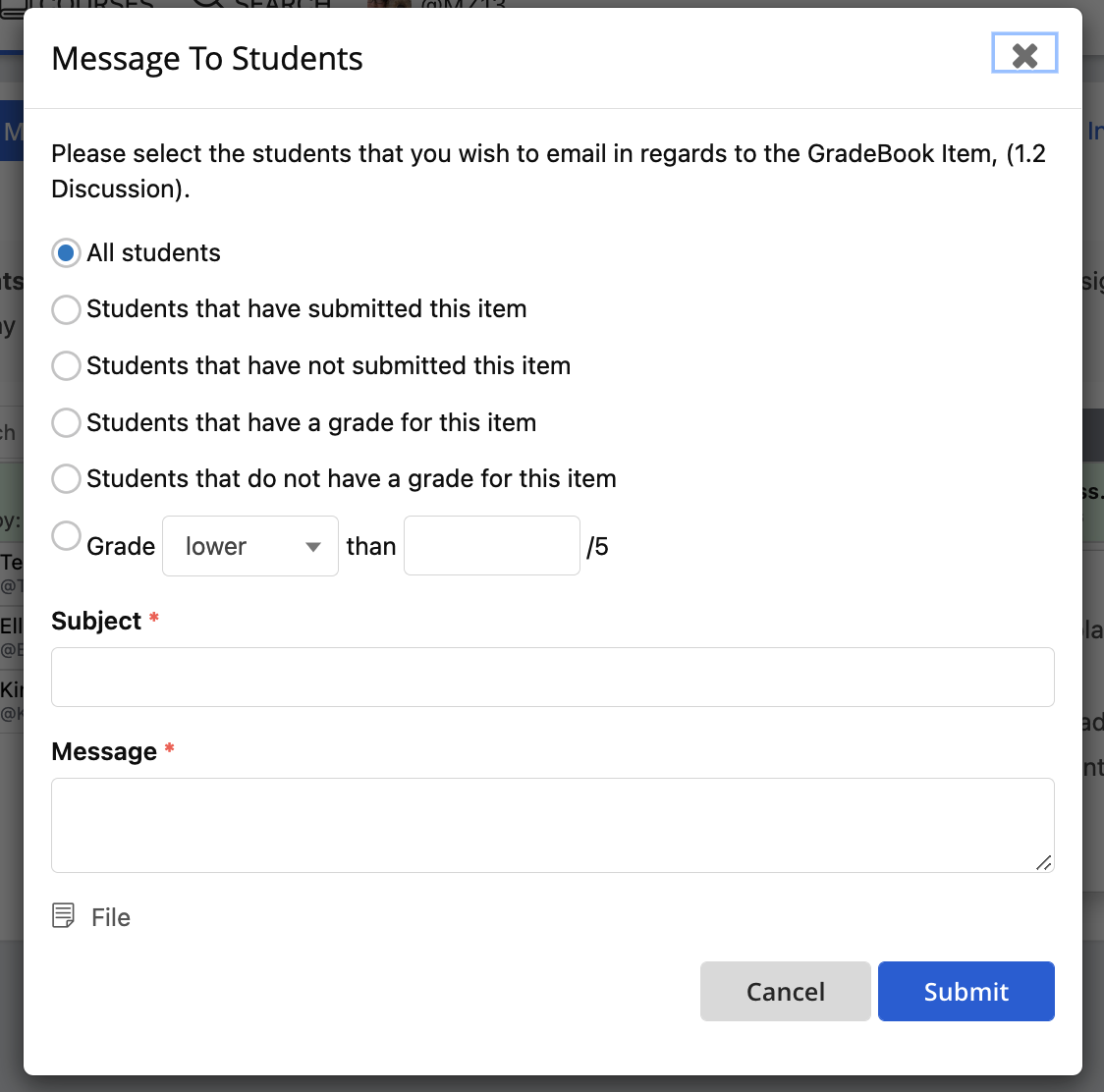Select Students that do not have a grade

point(66,479)
